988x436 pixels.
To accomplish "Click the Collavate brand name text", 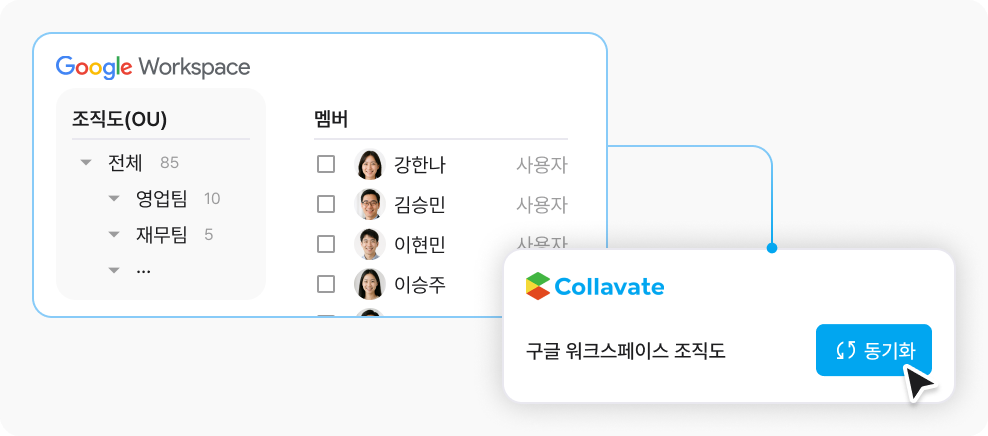I will click(609, 287).
